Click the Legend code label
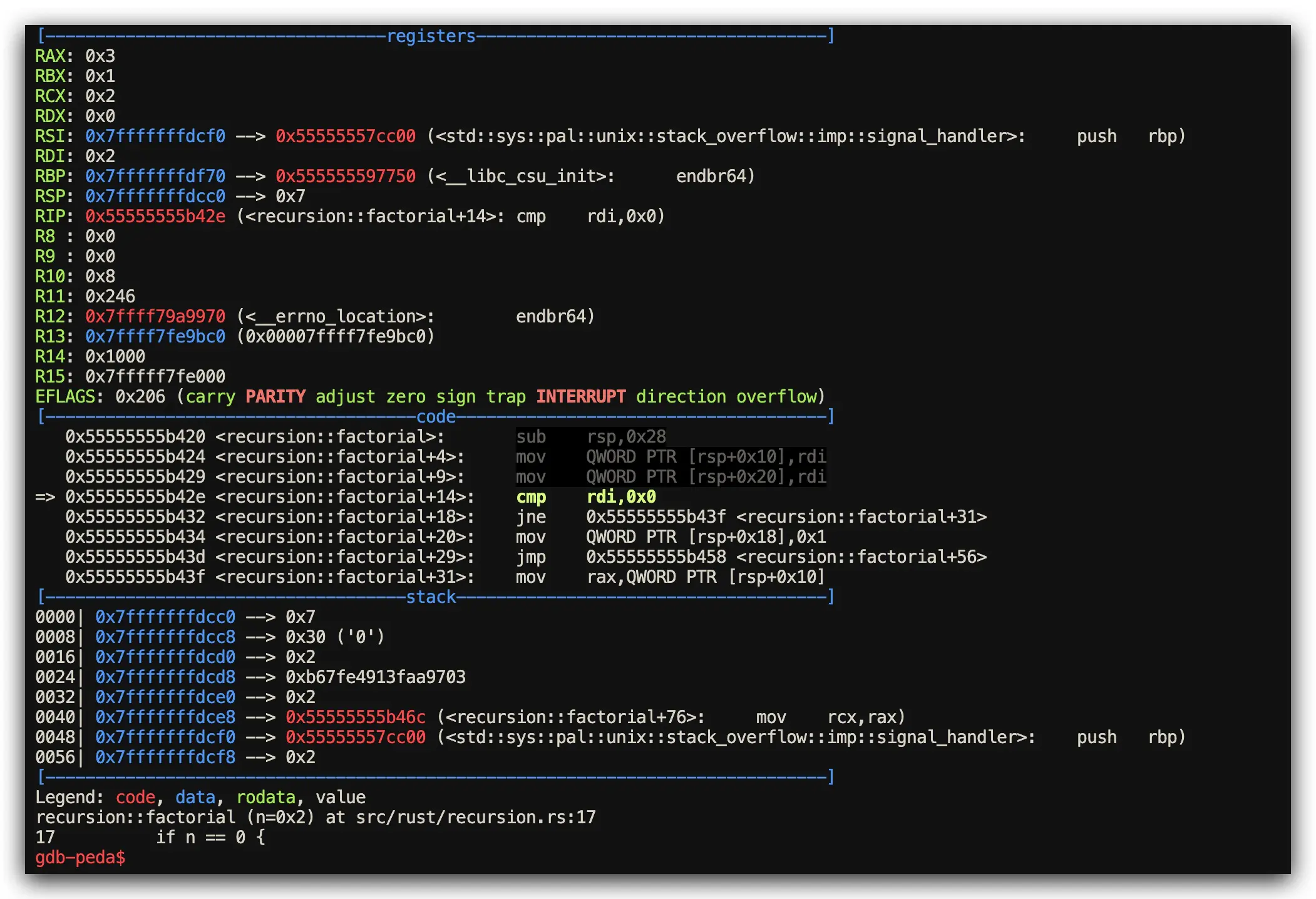This screenshot has height=899, width=1316. (135, 798)
